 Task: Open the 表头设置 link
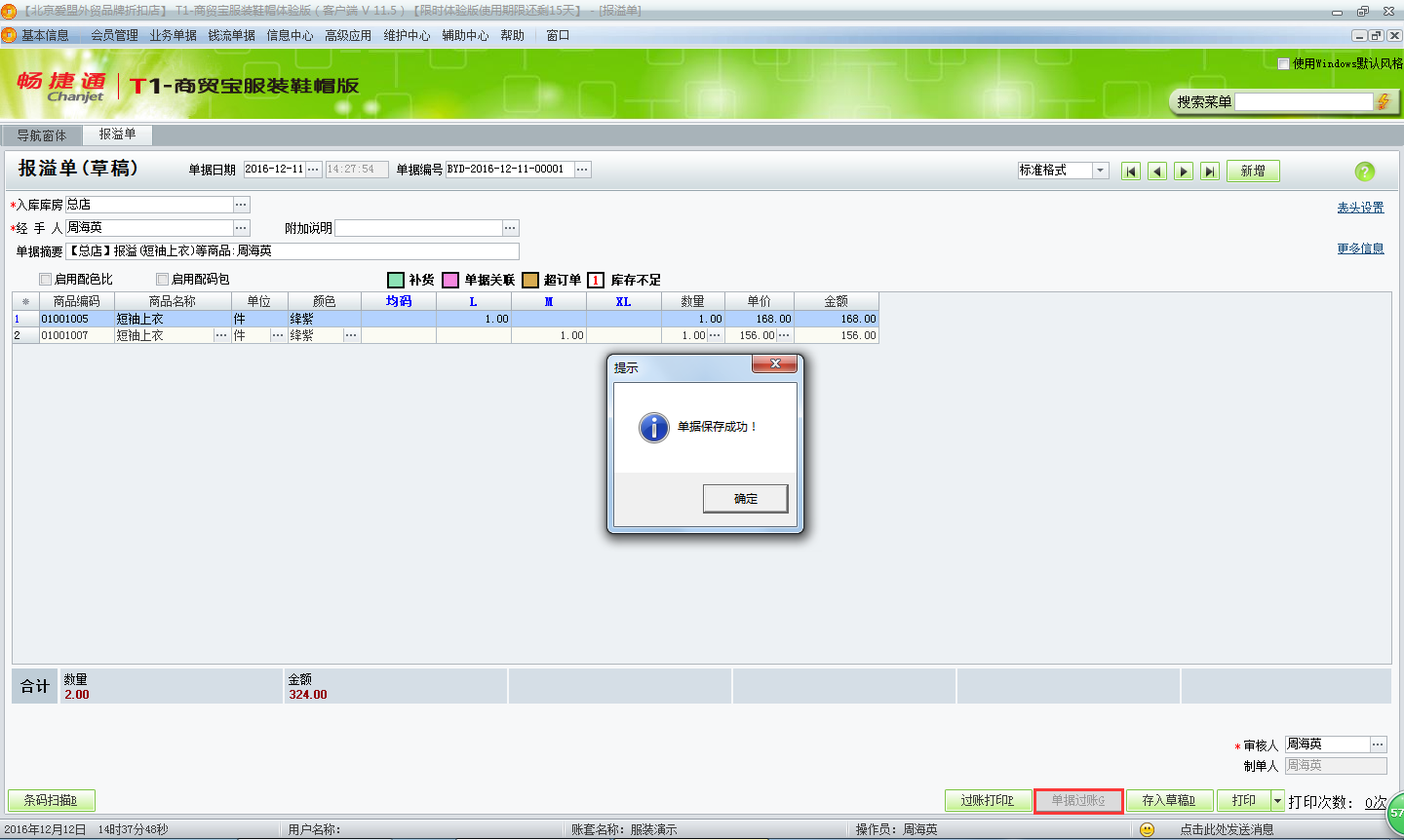(x=1360, y=208)
